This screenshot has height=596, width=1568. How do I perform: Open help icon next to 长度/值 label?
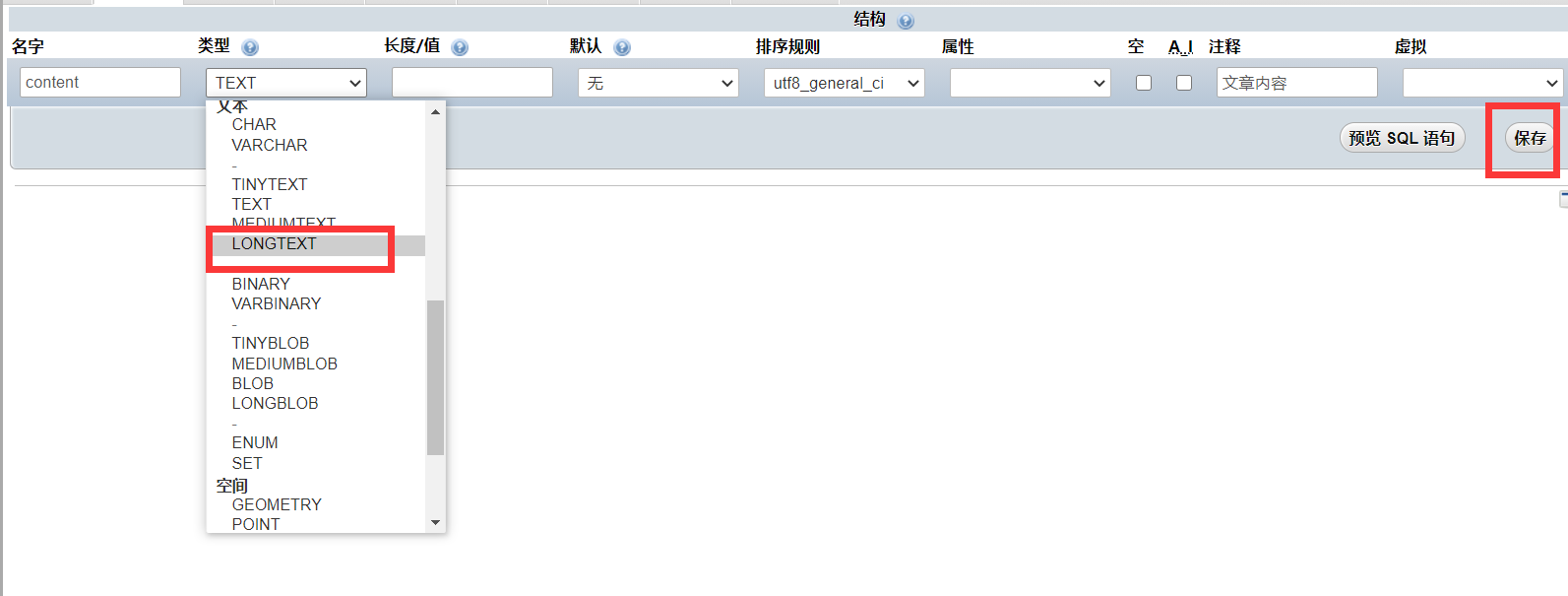click(460, 47)
